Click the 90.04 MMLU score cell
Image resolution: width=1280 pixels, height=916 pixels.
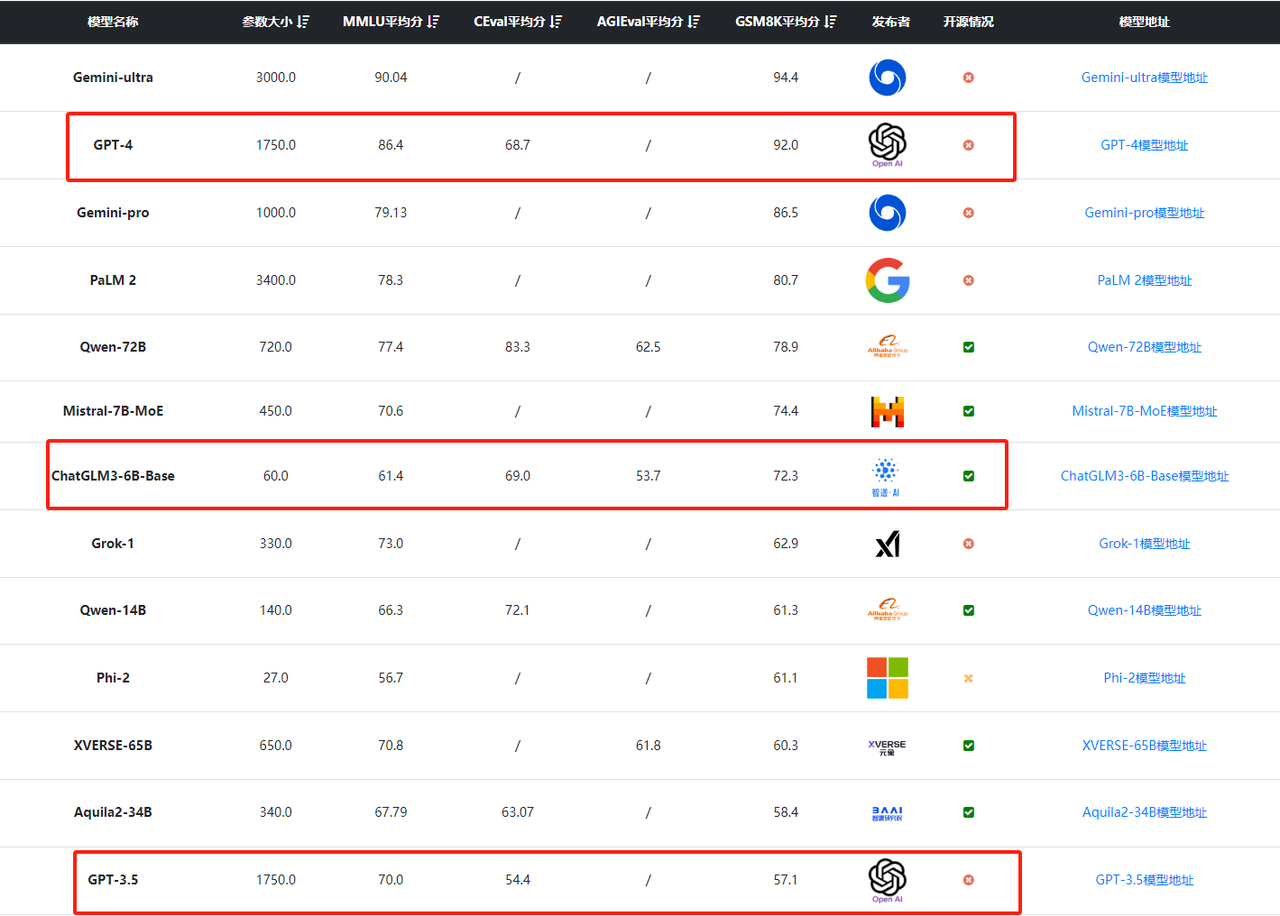click(391, 77)
